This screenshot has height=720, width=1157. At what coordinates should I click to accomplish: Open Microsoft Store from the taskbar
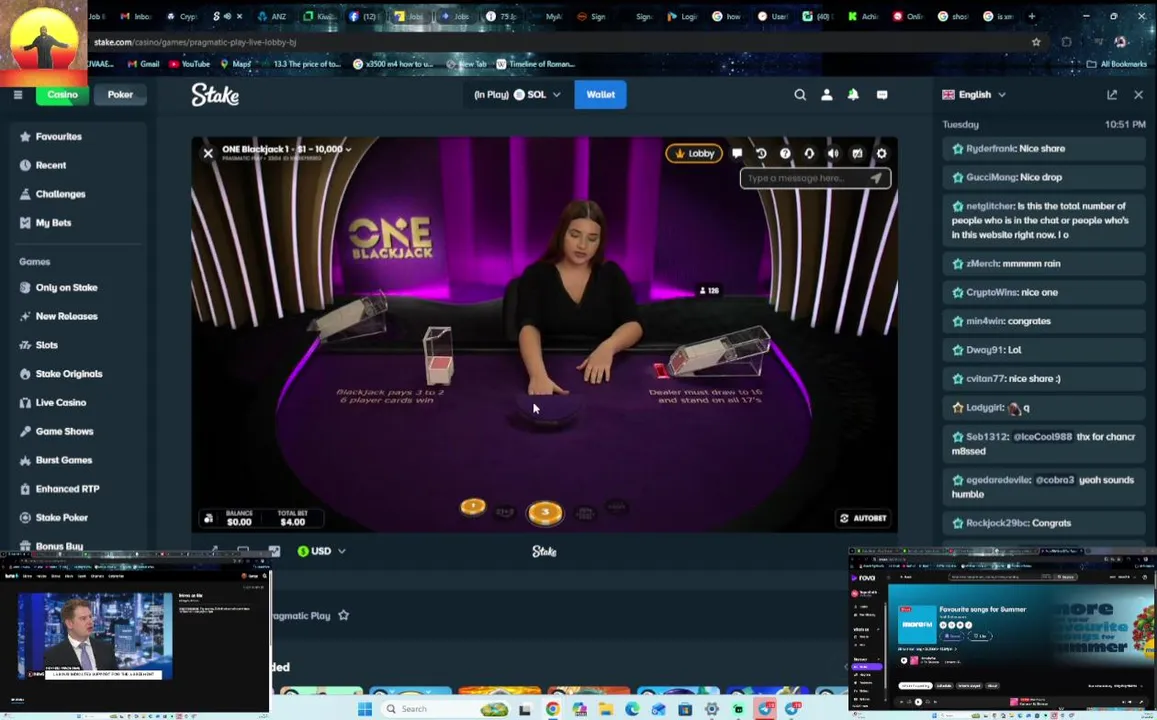click(685, 709)
